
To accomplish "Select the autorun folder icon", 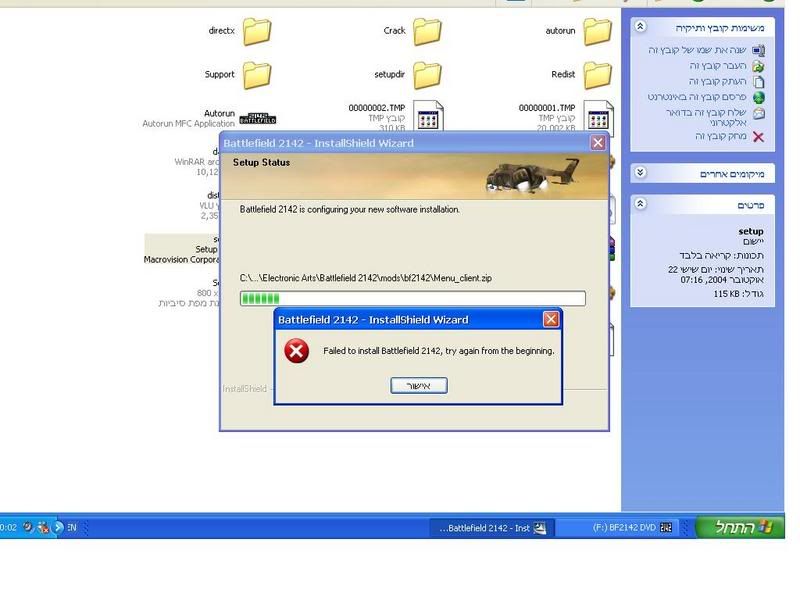I will (597, 31).
